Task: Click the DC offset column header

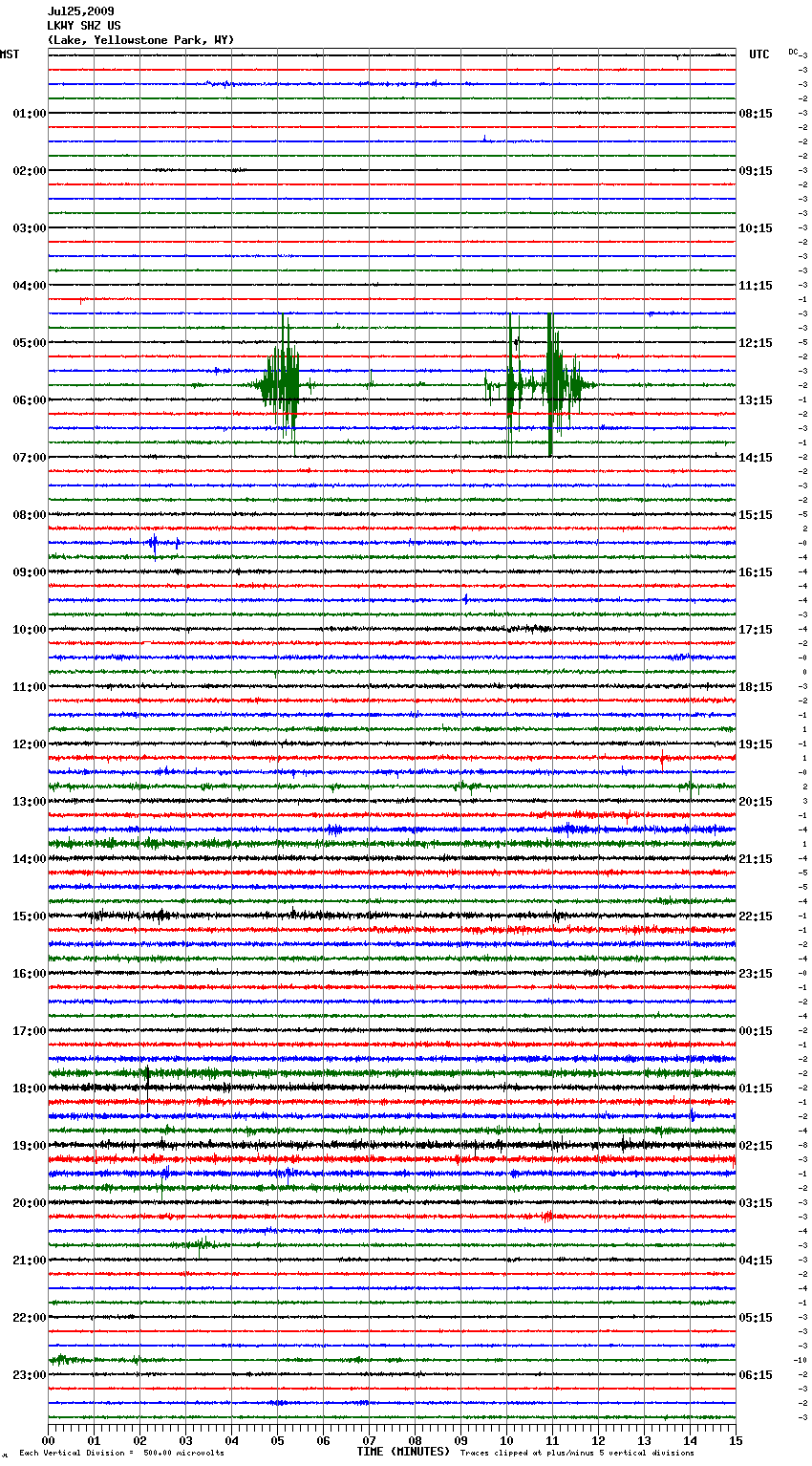Action: coord(793,52)
